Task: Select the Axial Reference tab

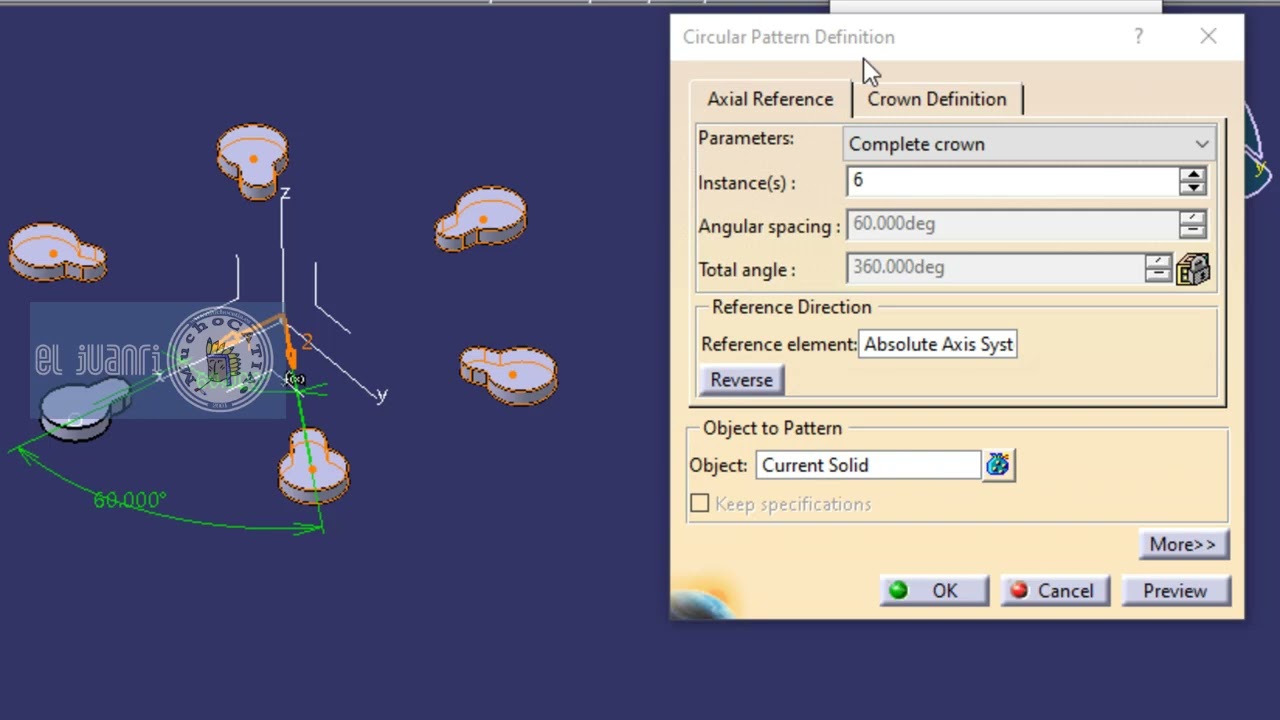Action: (770, 99)
